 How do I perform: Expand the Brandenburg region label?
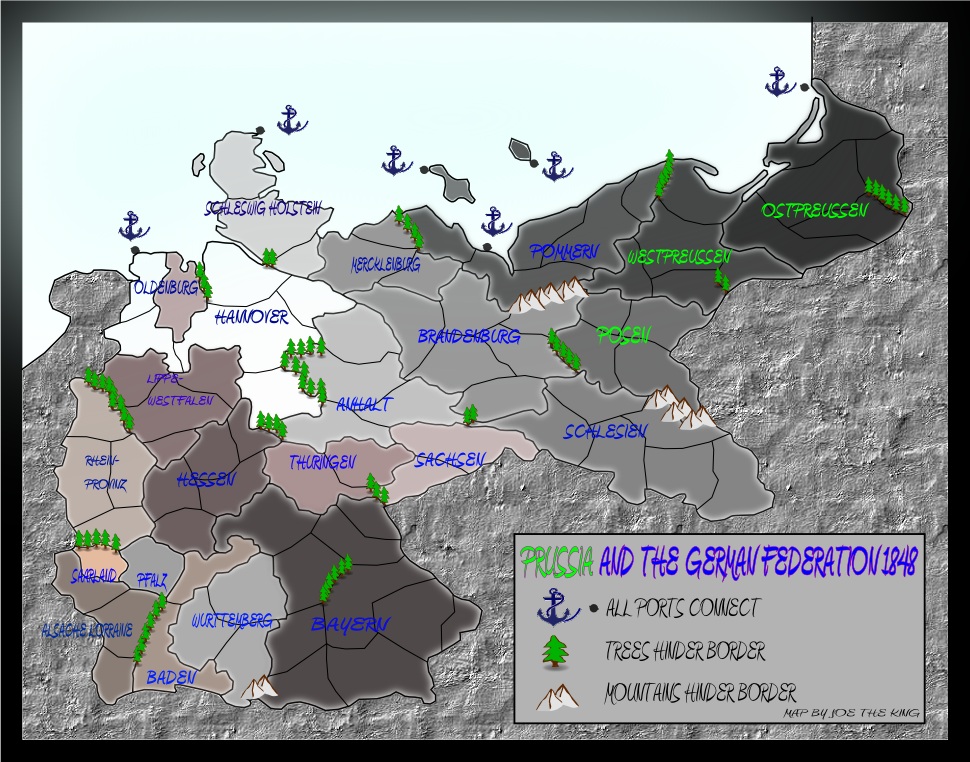[x=467, y=336]
